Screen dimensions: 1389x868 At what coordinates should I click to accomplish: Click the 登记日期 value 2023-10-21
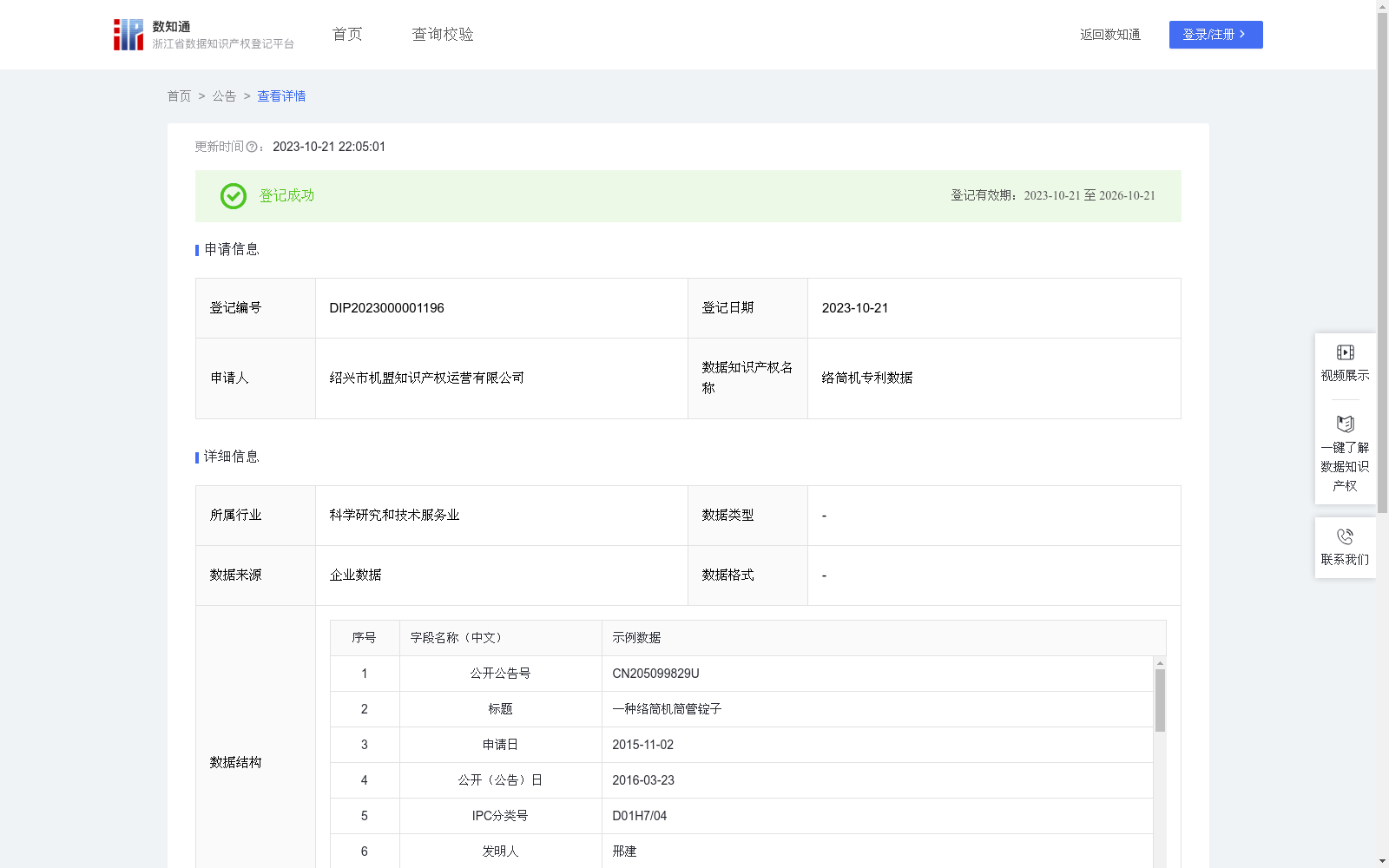coord(855,308)
